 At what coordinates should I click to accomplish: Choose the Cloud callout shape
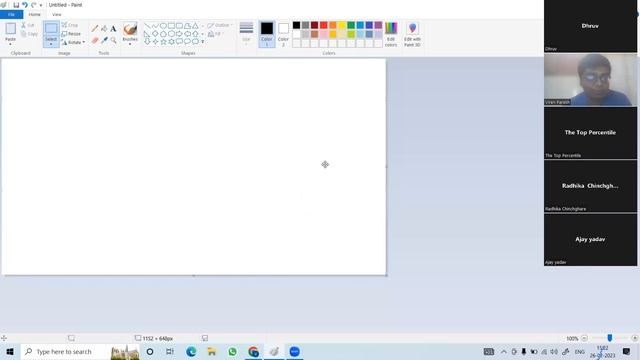click(196, 42)
